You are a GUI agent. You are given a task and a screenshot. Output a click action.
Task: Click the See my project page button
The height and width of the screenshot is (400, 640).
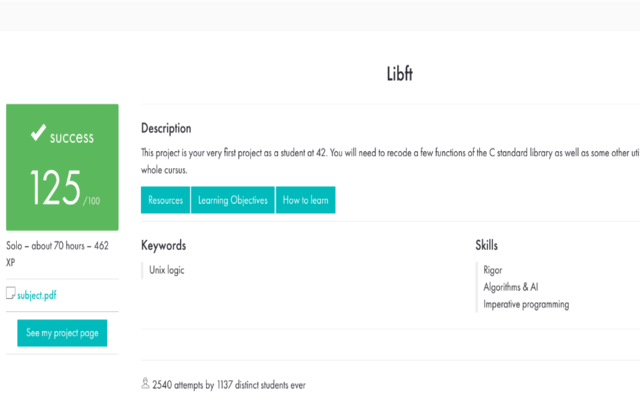click(62, 333)
